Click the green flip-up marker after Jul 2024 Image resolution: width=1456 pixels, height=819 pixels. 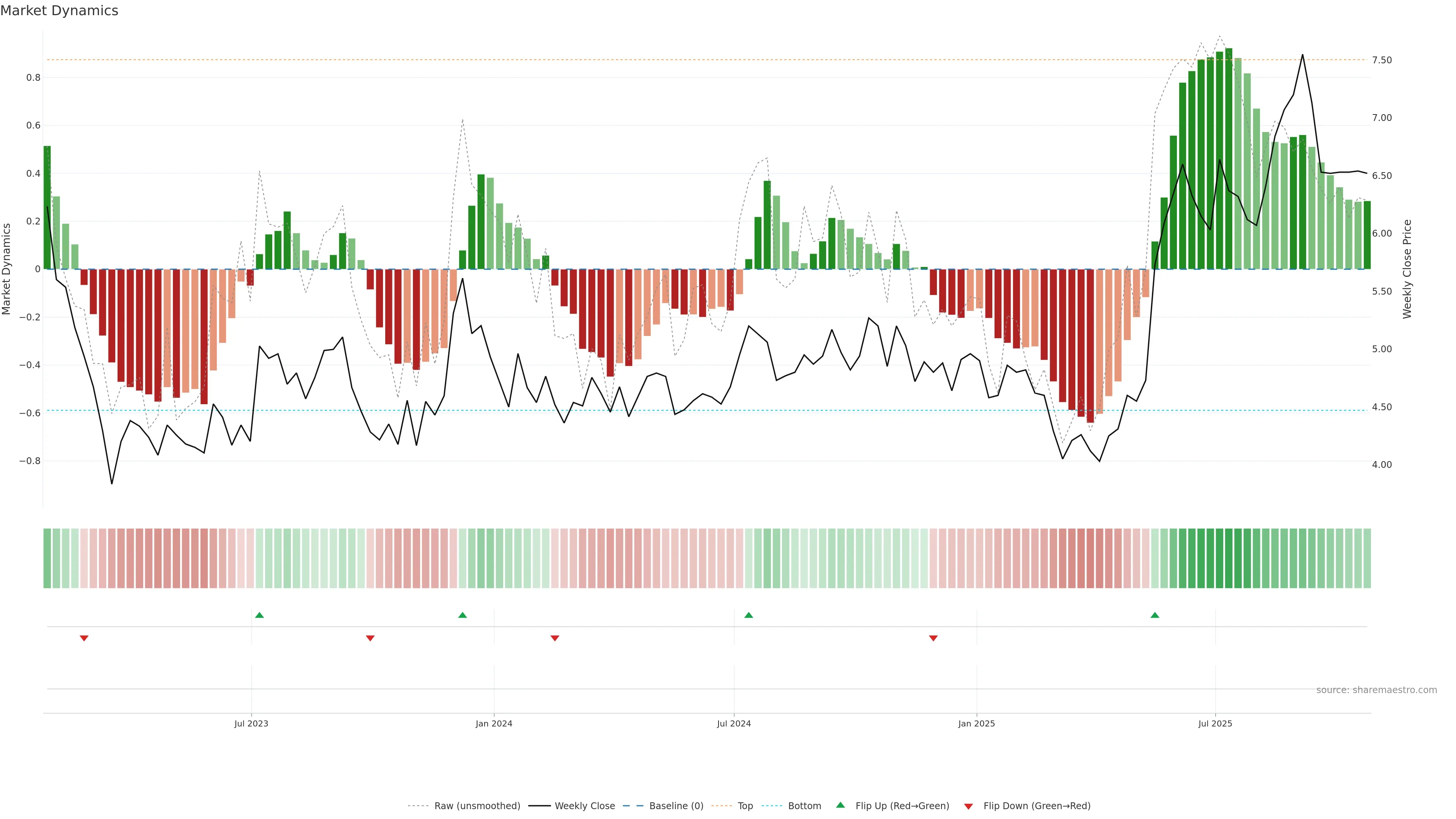[x=748, y=615]
